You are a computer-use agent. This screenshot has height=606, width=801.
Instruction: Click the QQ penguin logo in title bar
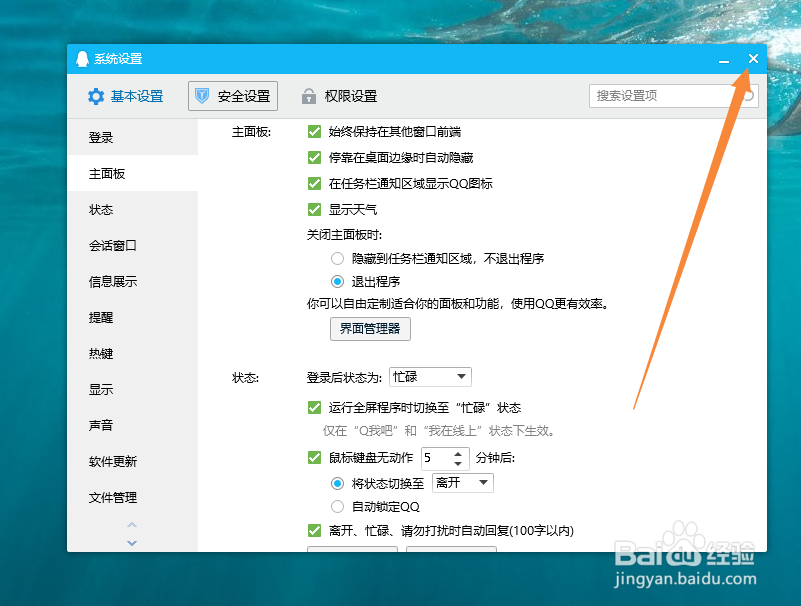[82, 59]
